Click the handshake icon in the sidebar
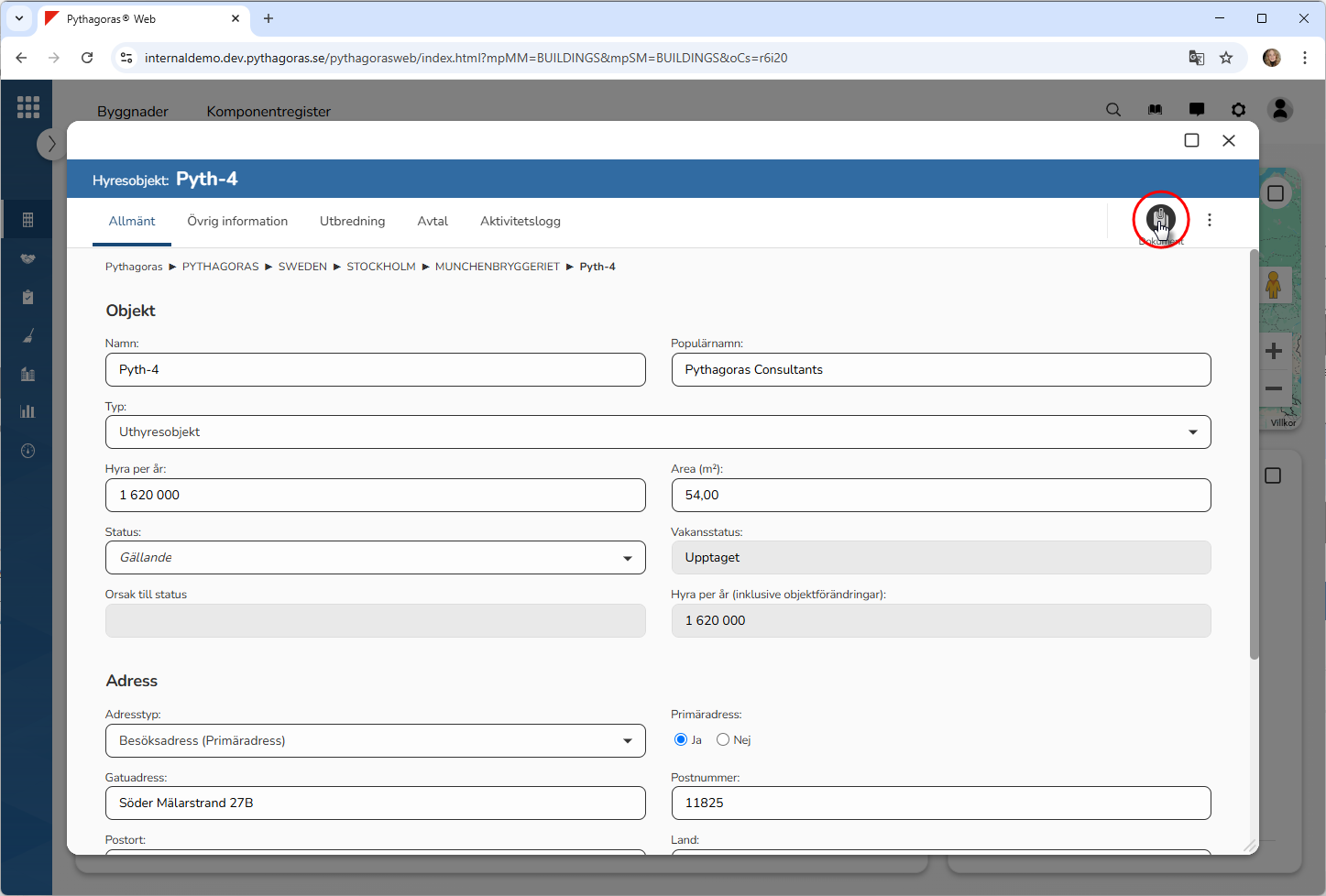The image size is (1326, 896). coord(27,258)
